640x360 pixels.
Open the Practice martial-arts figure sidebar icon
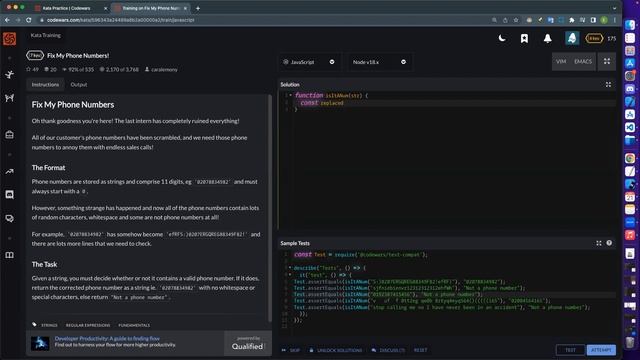(9, 74)
